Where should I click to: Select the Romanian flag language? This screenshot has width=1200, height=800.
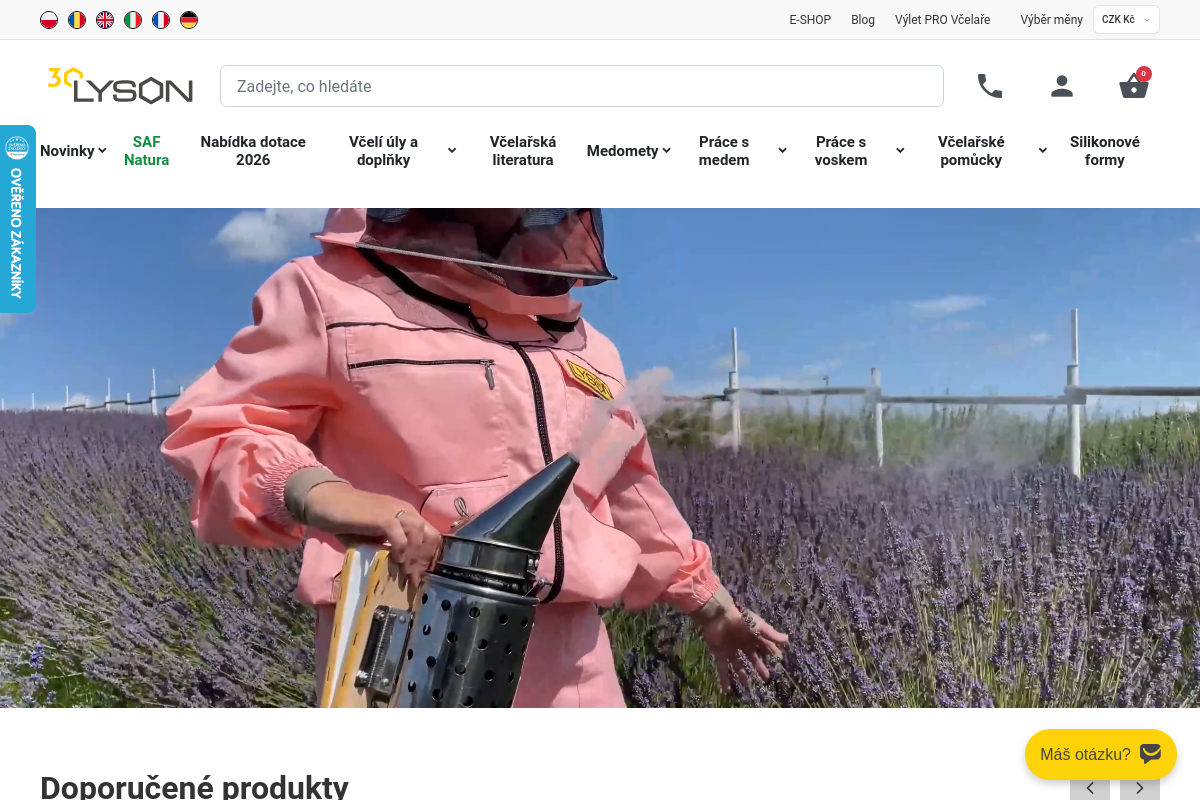point(77,20)
